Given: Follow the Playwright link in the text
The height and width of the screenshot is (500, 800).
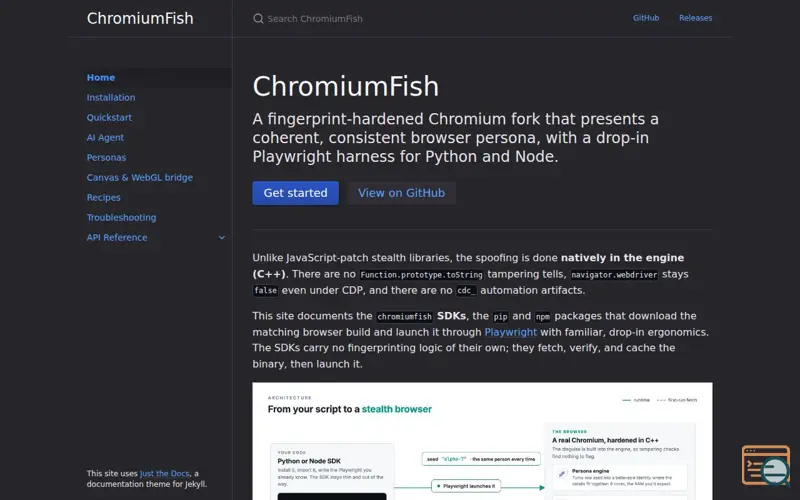Looking at the screenshot, I should (x=511, y=332).
